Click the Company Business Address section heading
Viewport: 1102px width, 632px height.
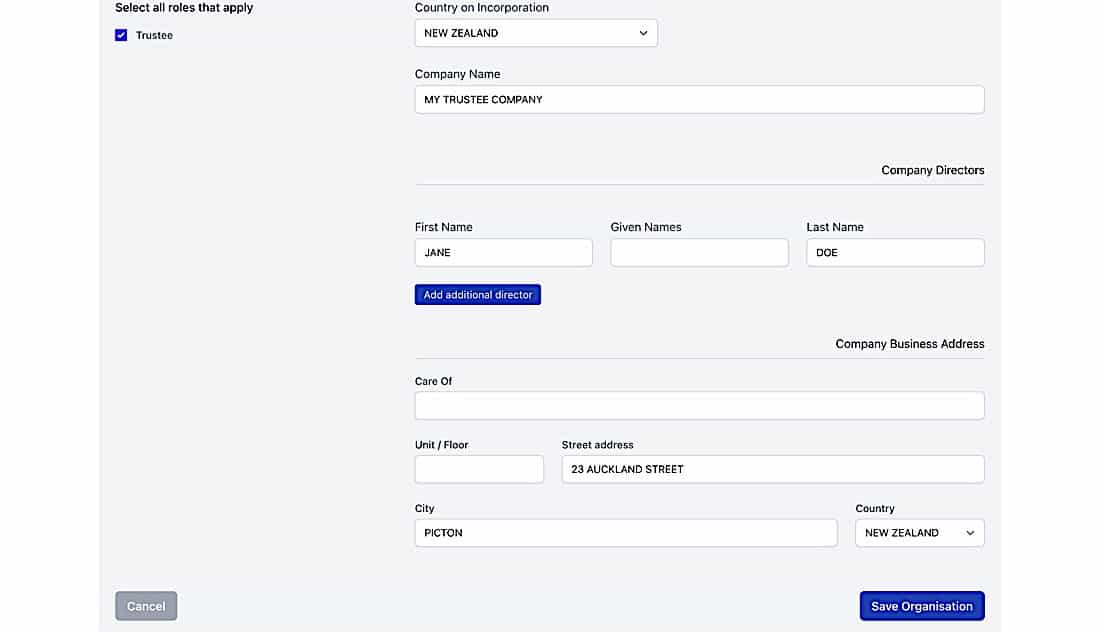coord(909,343)
